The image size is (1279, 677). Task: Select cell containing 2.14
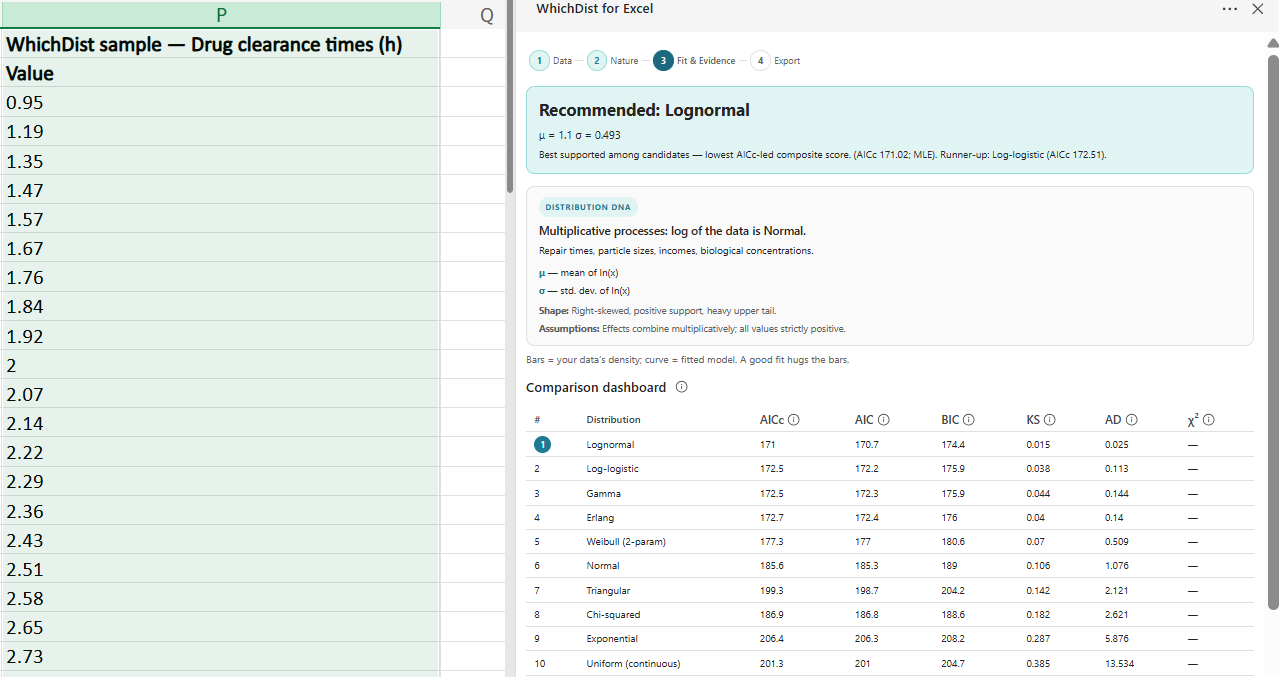pos(220,423)
